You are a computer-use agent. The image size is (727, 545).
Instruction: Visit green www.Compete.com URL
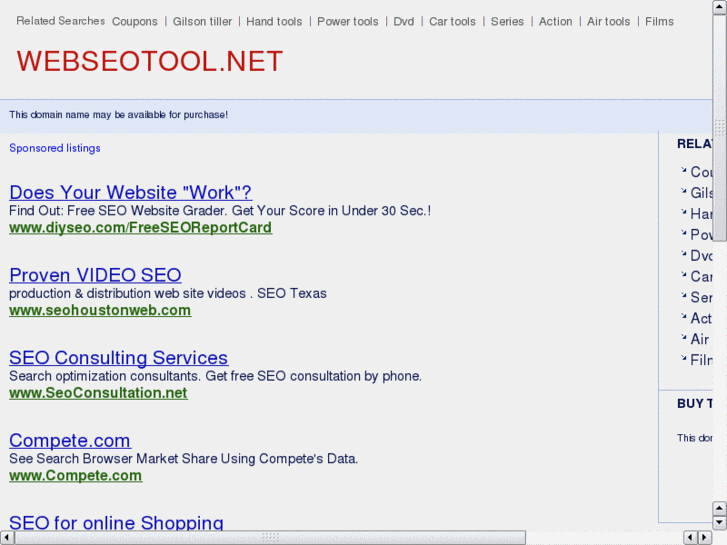point(76,475)
